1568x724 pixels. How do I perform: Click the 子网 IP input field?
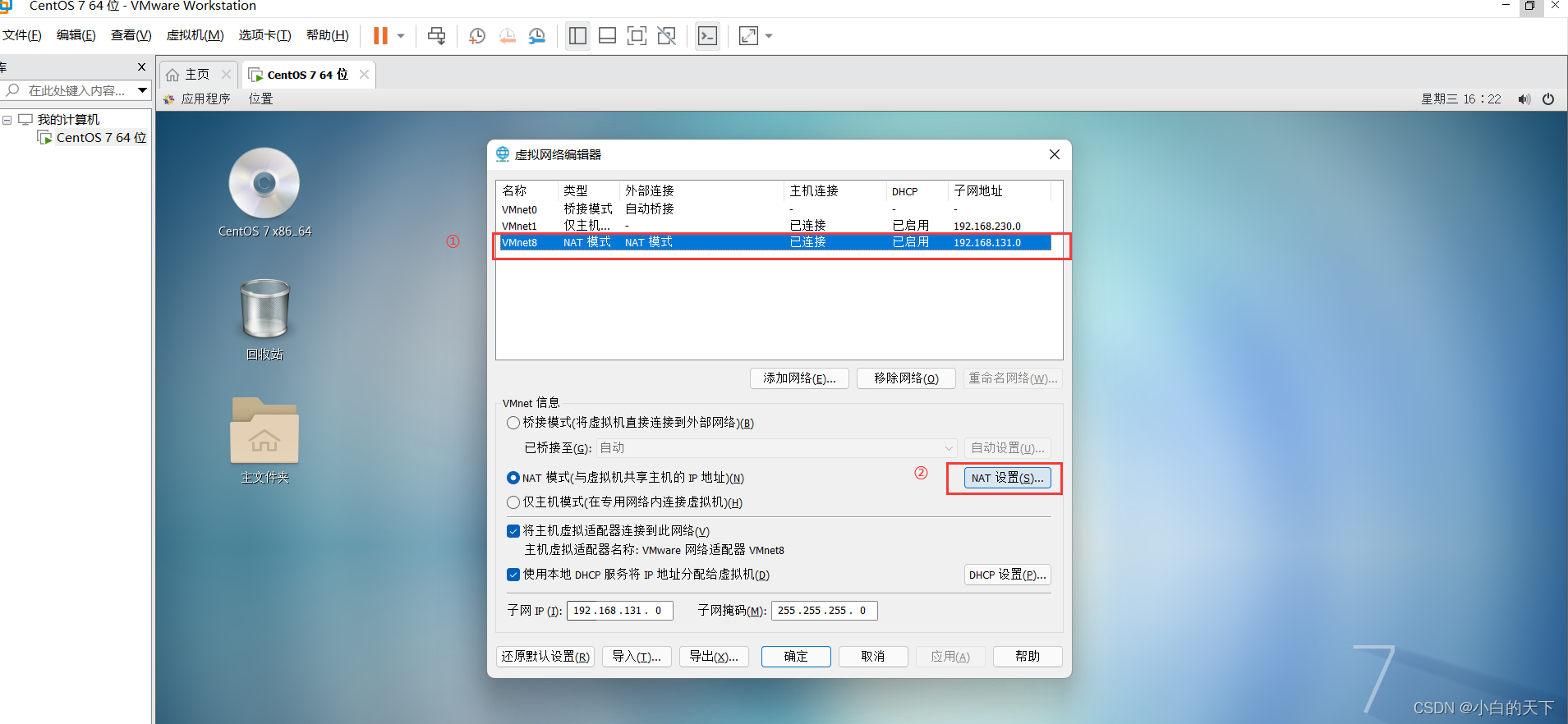point(620,611)
